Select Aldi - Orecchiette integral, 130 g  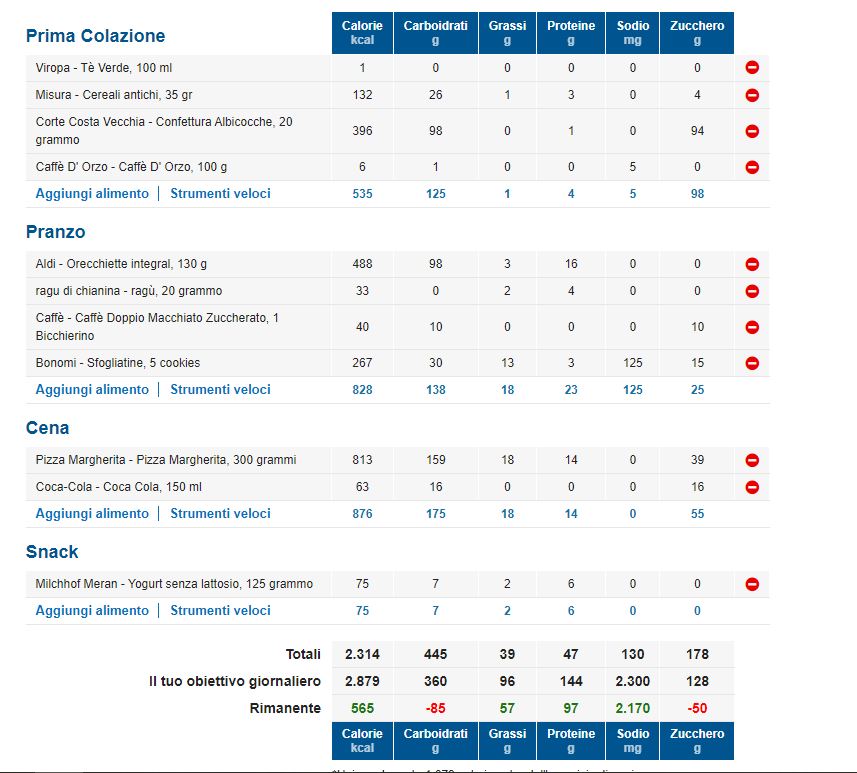click(121, 264)
